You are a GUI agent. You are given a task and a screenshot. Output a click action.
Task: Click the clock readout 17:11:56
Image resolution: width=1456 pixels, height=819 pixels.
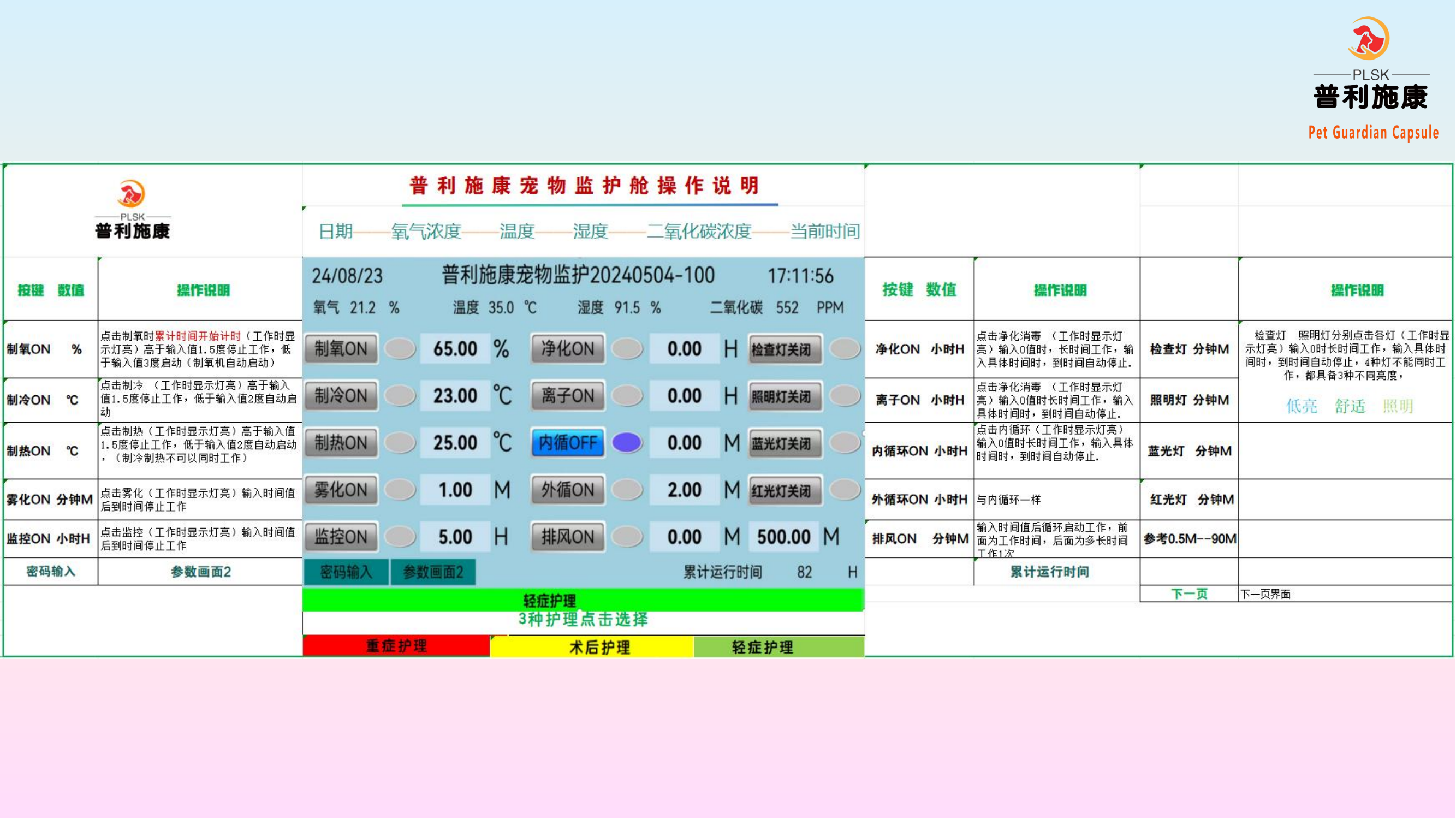point(800,276)
